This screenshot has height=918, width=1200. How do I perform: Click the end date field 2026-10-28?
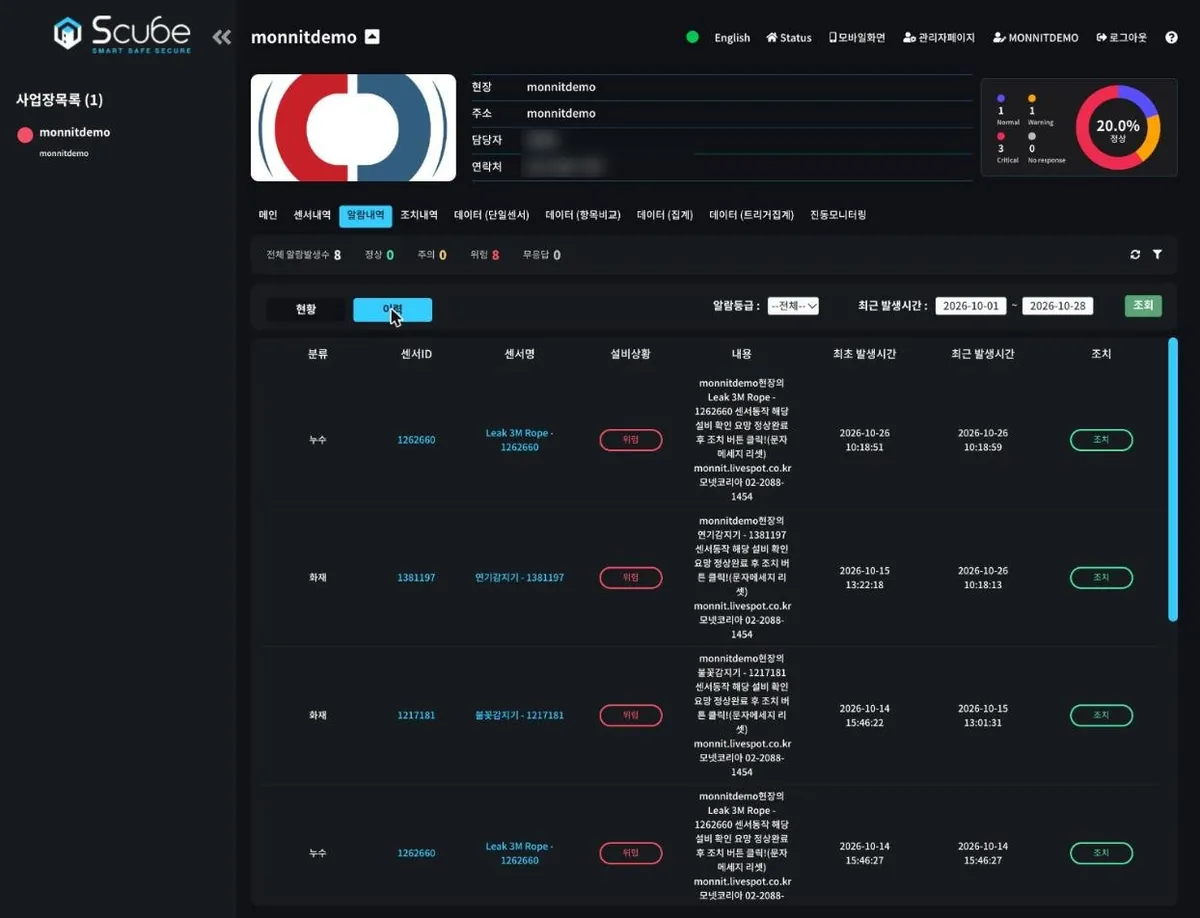tap(1057, 306)
